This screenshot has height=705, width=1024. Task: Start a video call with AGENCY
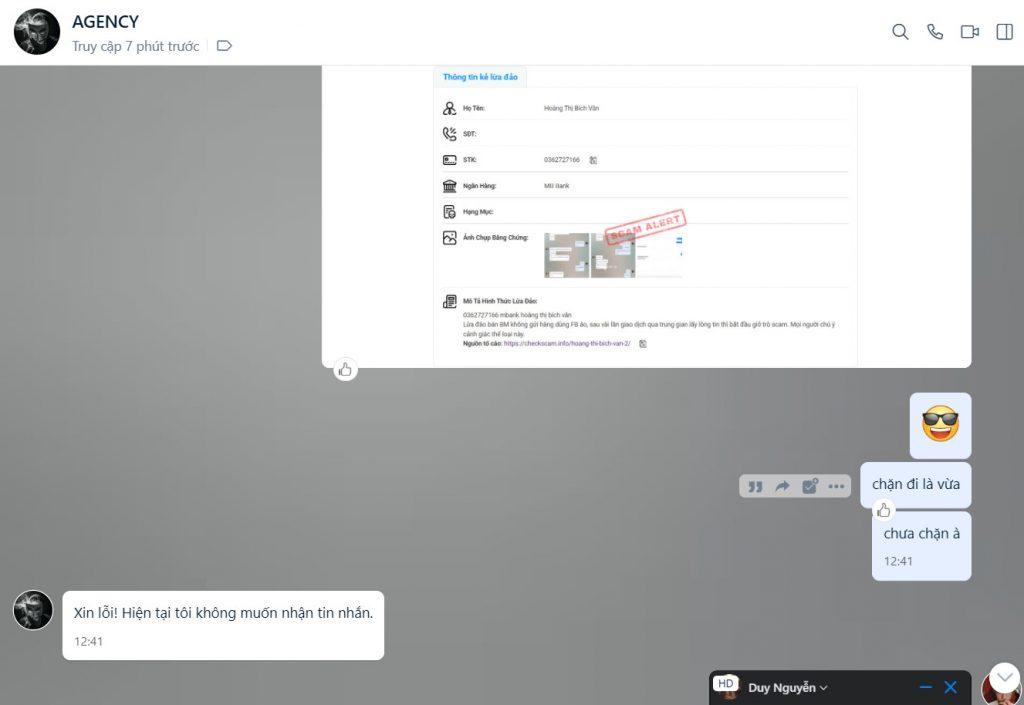click(x=969, y=32)
